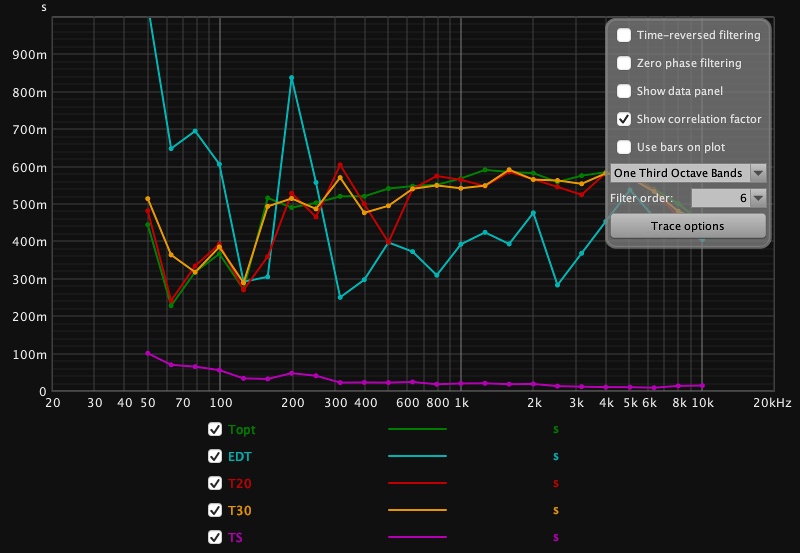Turn on Zero phase filtering

tap(624, 63)
